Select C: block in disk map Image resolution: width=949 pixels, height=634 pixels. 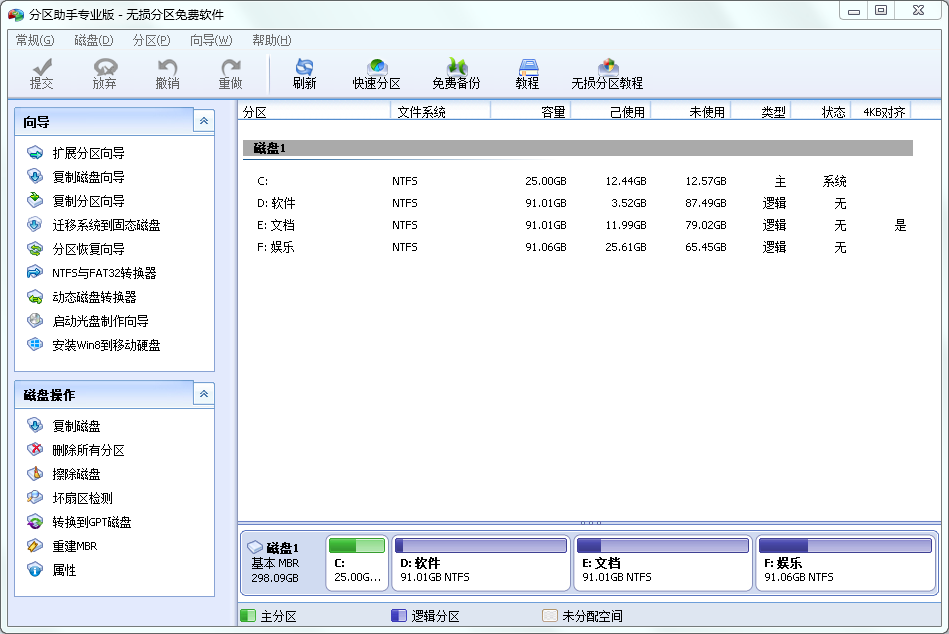click(357, 563)
